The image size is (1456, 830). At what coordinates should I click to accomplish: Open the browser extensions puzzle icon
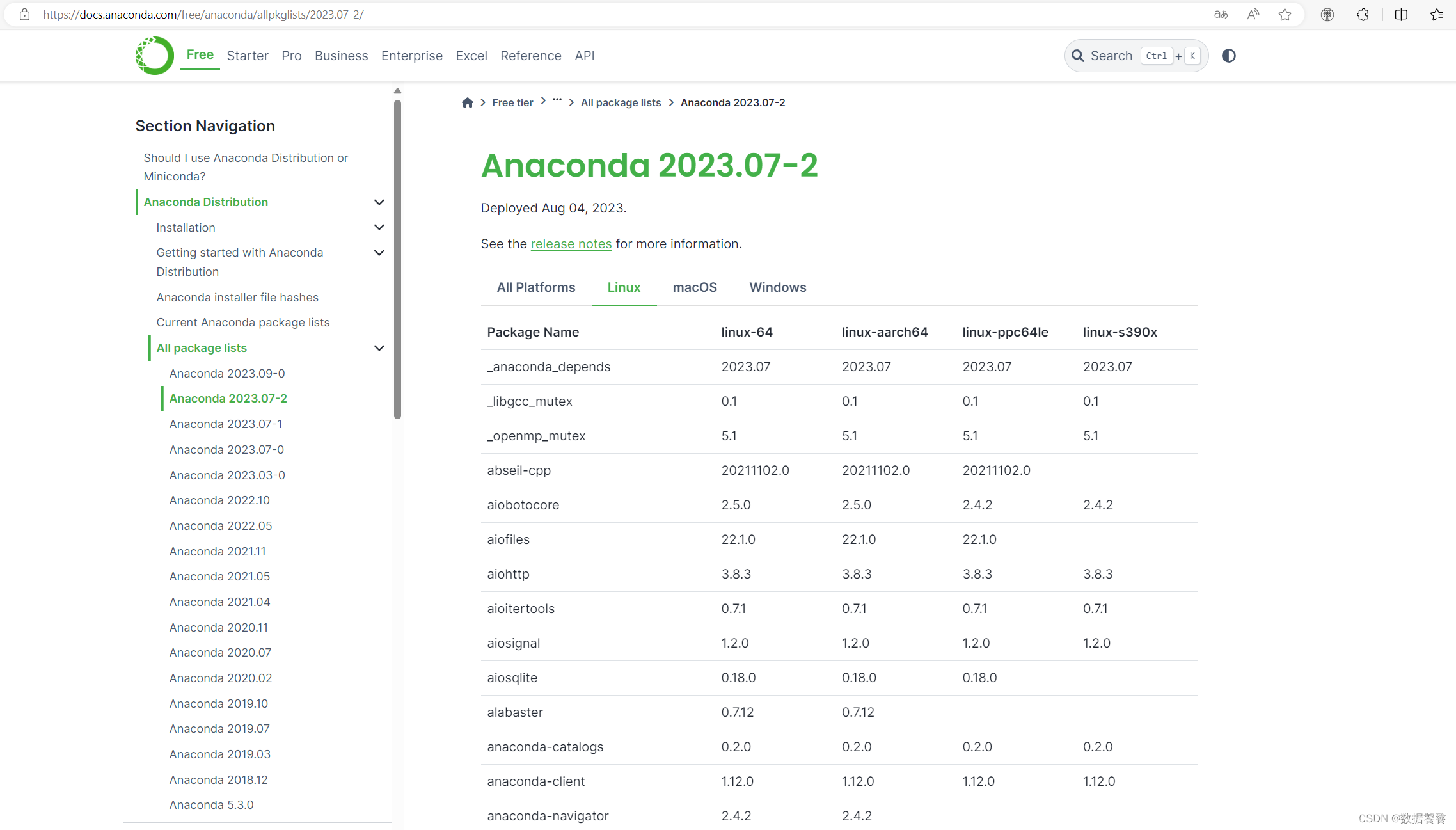[x=1363, y=14]
